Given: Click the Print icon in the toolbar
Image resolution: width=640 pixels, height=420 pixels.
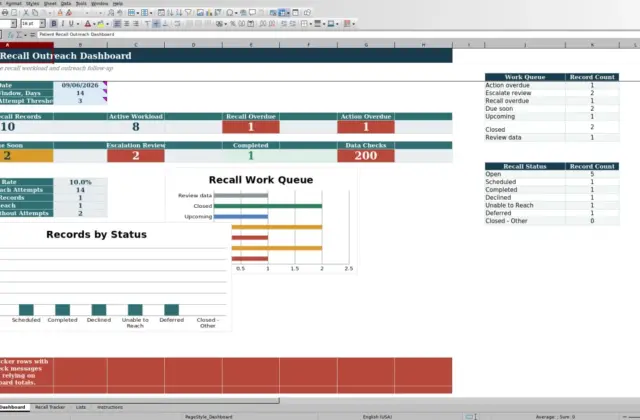Looking at the screenshot, I should [x=5, y=13].
